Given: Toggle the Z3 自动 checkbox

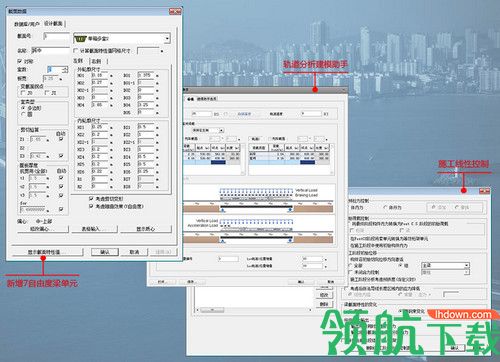Looking at the screenshot, I should pos(61,156).
